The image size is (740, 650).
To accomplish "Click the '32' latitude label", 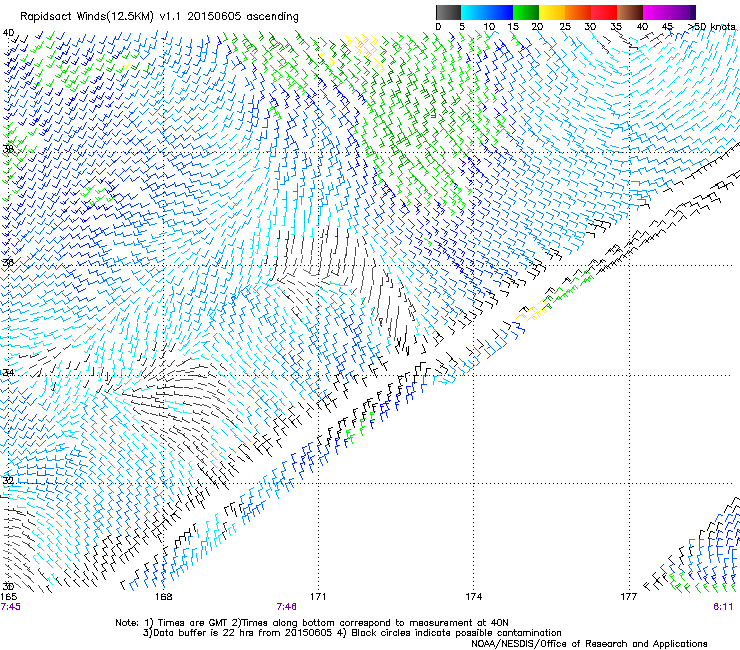I will point(8,481).
